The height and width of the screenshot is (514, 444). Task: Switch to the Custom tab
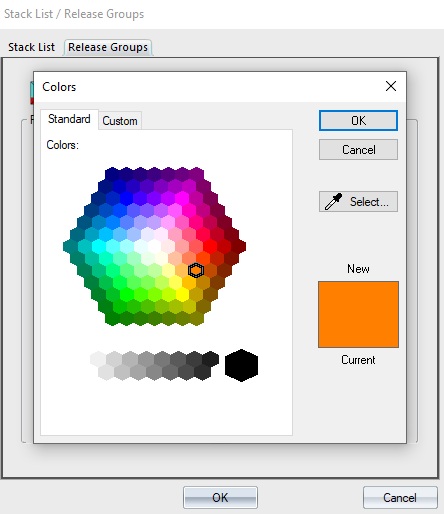120,121
